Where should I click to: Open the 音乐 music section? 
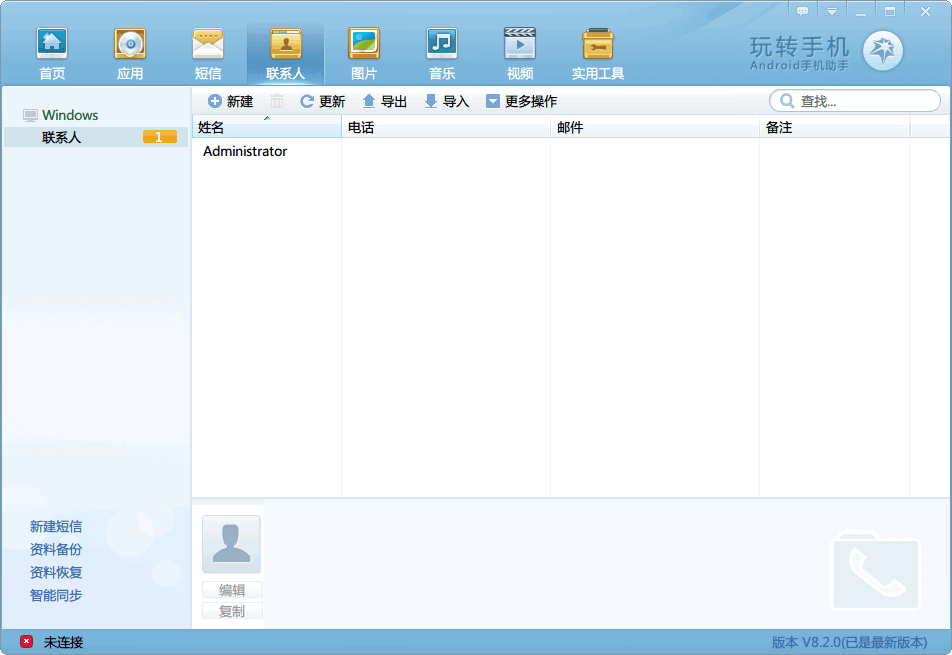(441, 54)
